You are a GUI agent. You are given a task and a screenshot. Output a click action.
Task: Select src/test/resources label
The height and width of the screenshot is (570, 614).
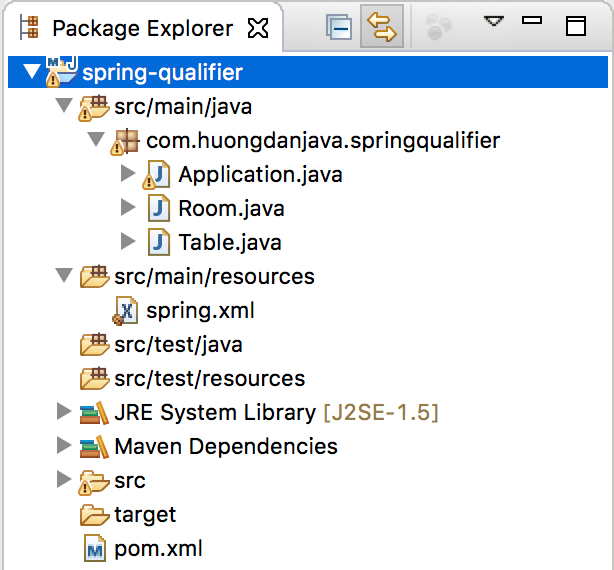coord(209,379)
